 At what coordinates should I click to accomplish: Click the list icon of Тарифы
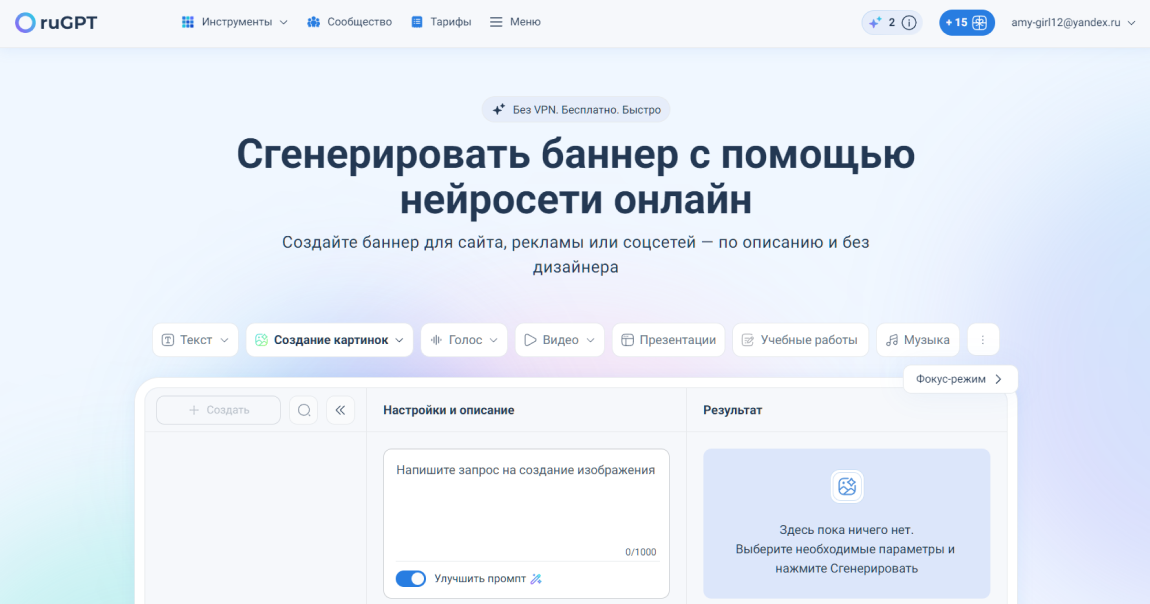click(417, 22)
